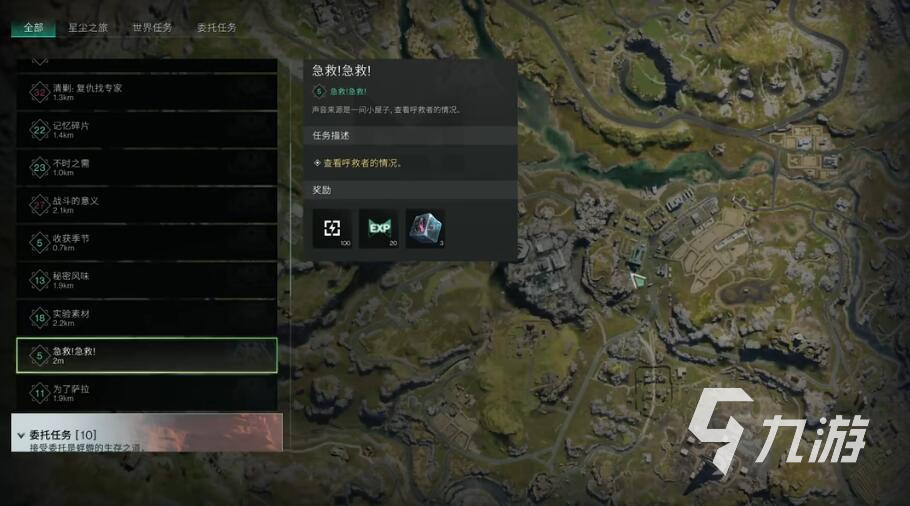Screen dimensions: 910x506
Task: Click the chevron above the quest list
Action: 39,61
